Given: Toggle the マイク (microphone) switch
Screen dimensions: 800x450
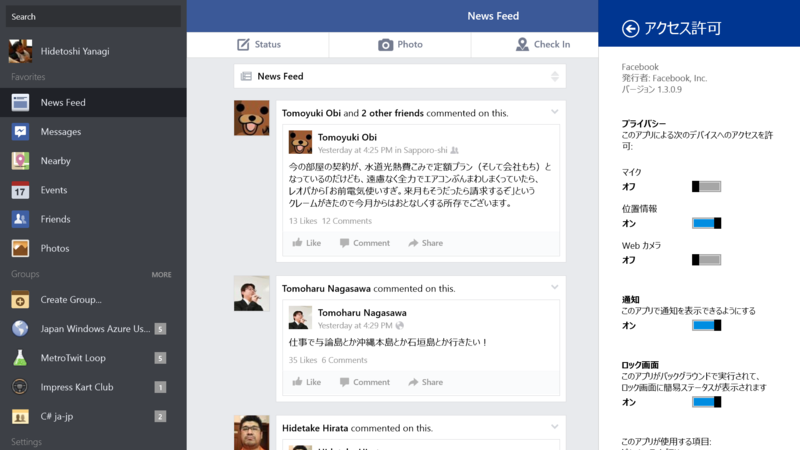Looking at the screenshot, I should (x=706, y=186).
